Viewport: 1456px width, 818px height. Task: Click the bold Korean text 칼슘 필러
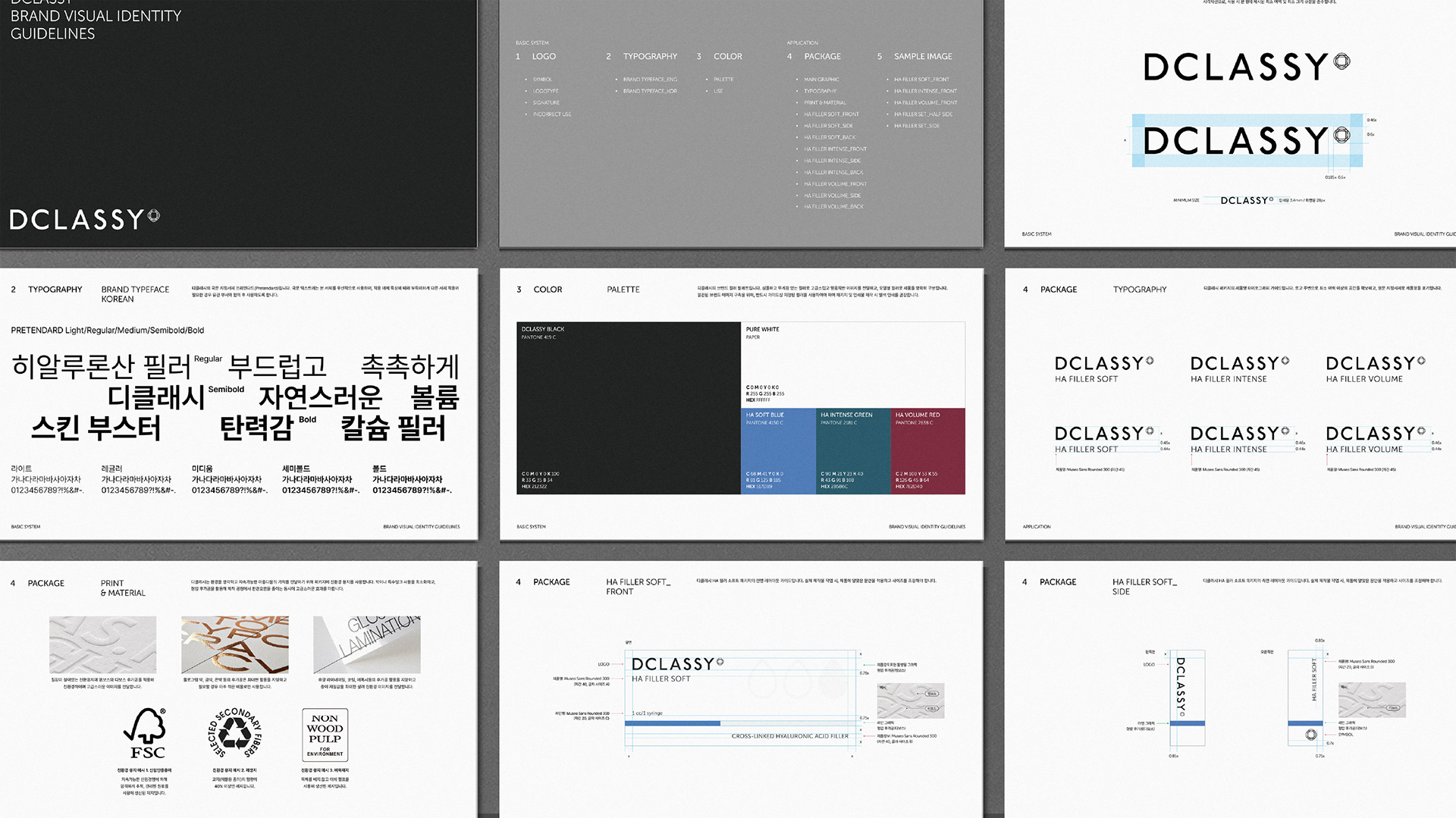393,428
